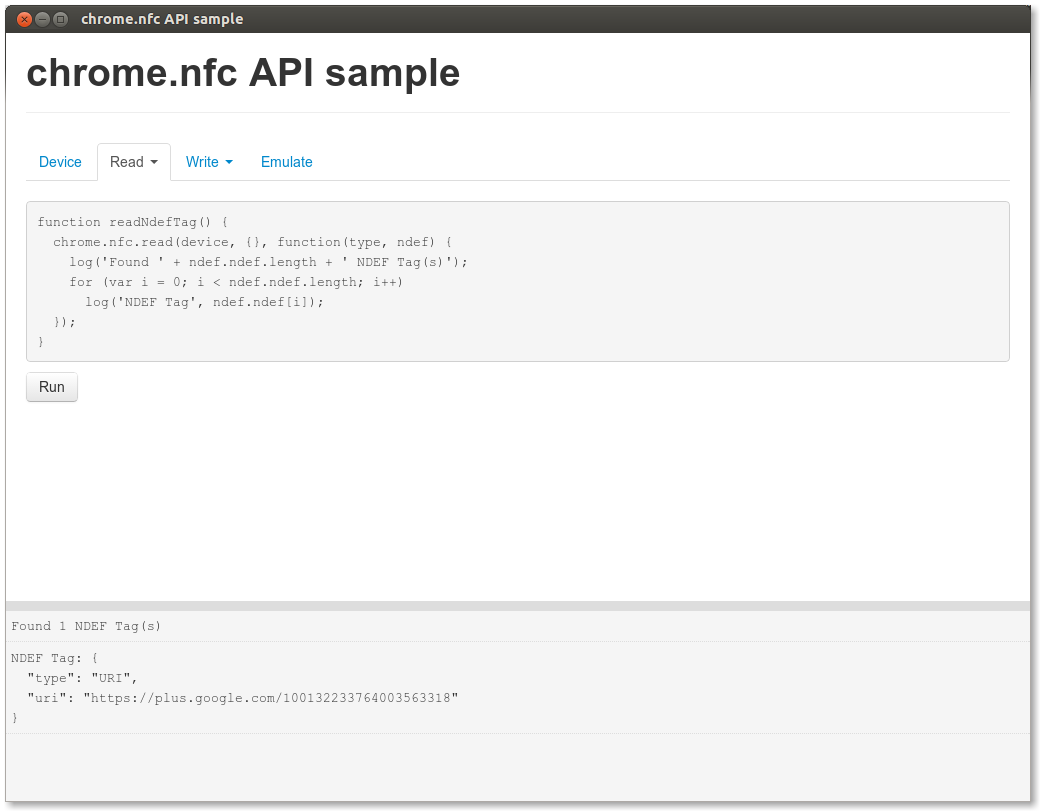
Task: Click the 'for (var i = 0' code line
Action: pos(236,282)
